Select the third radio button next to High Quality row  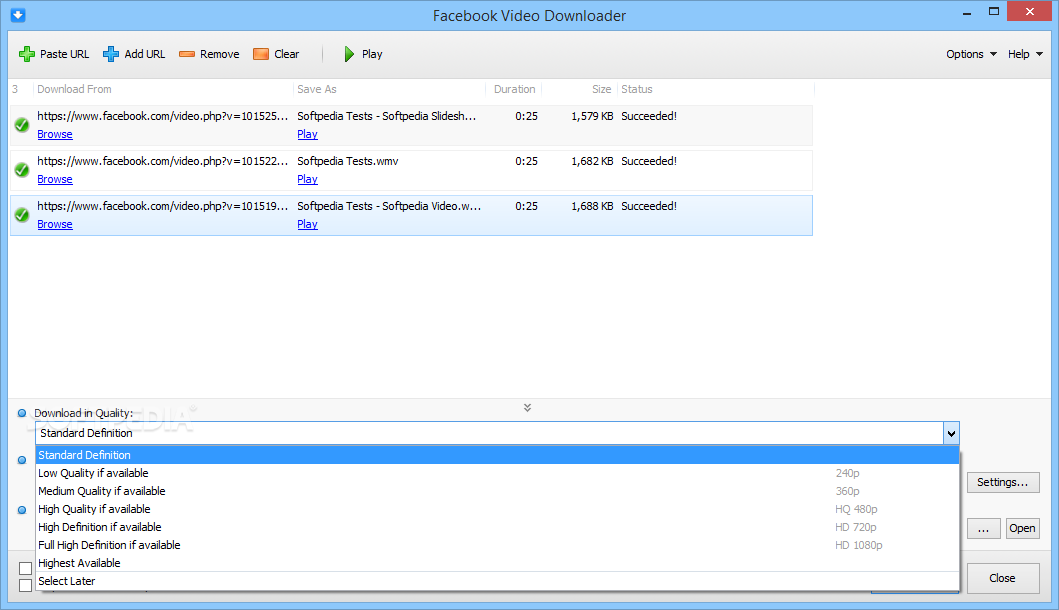[22, 510]
